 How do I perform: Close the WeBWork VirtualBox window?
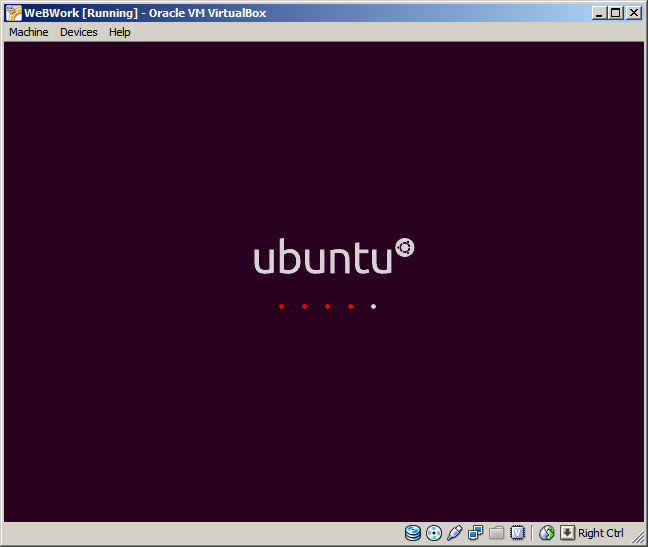coord(634,13)
